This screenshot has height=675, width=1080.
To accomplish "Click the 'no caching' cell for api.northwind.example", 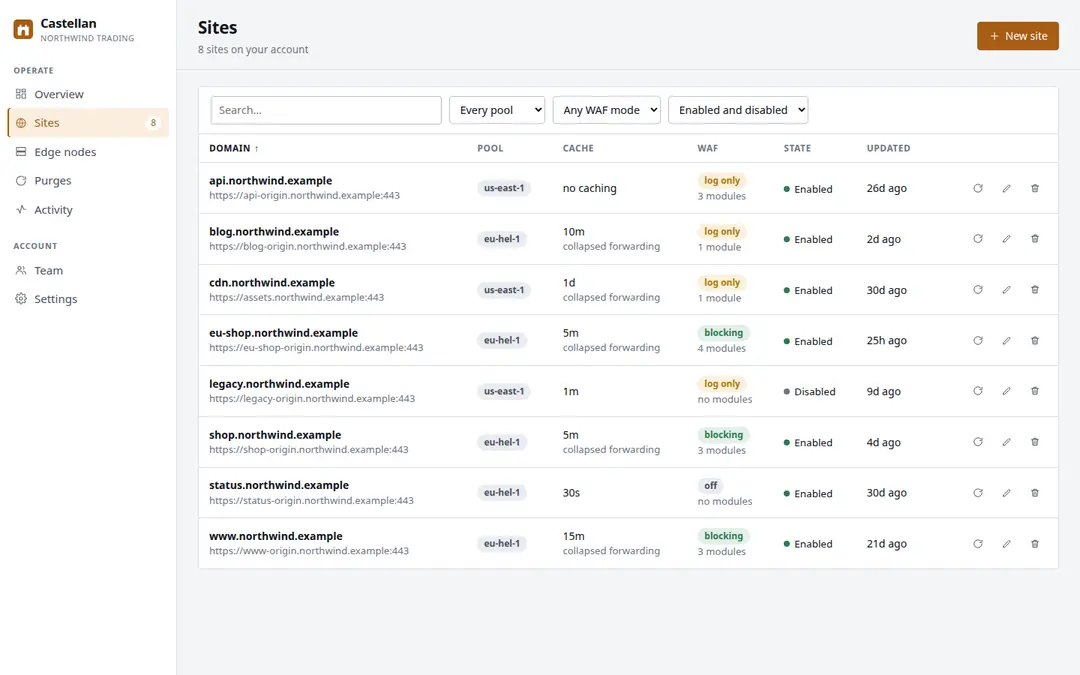I will point(589,188).
